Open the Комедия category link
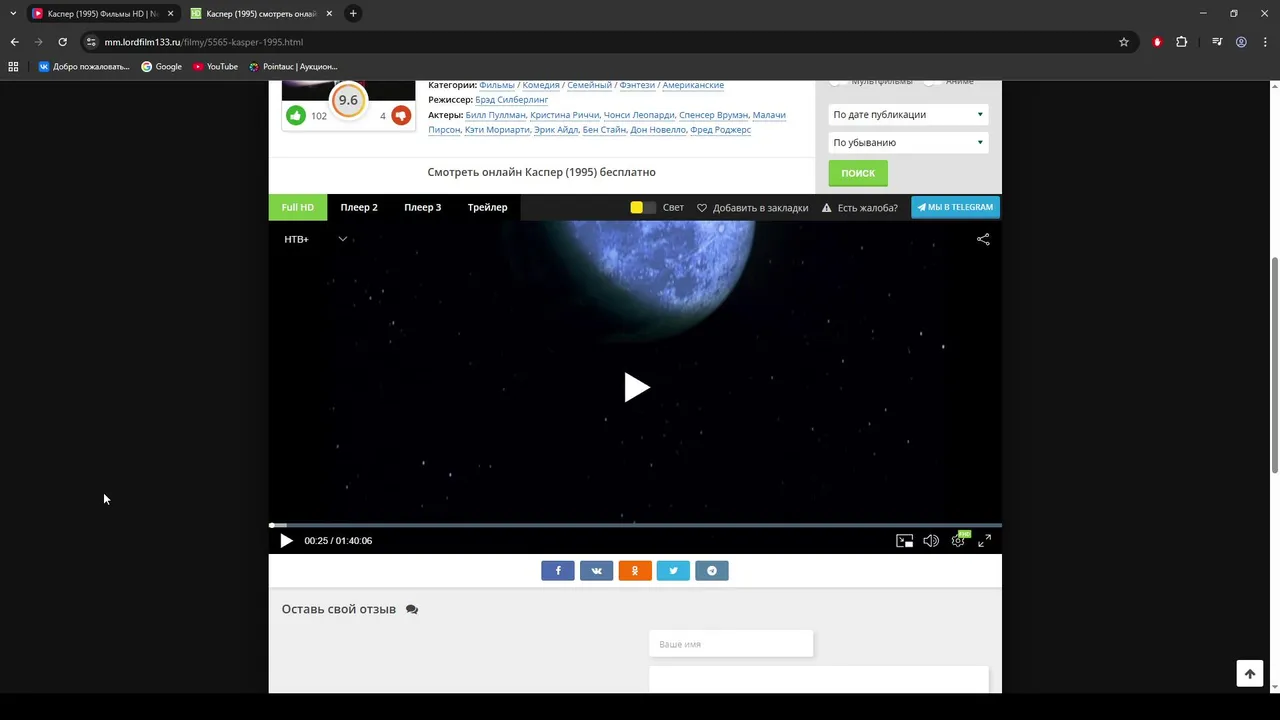Screen dimensions: 1280x720 coord(541,85)
